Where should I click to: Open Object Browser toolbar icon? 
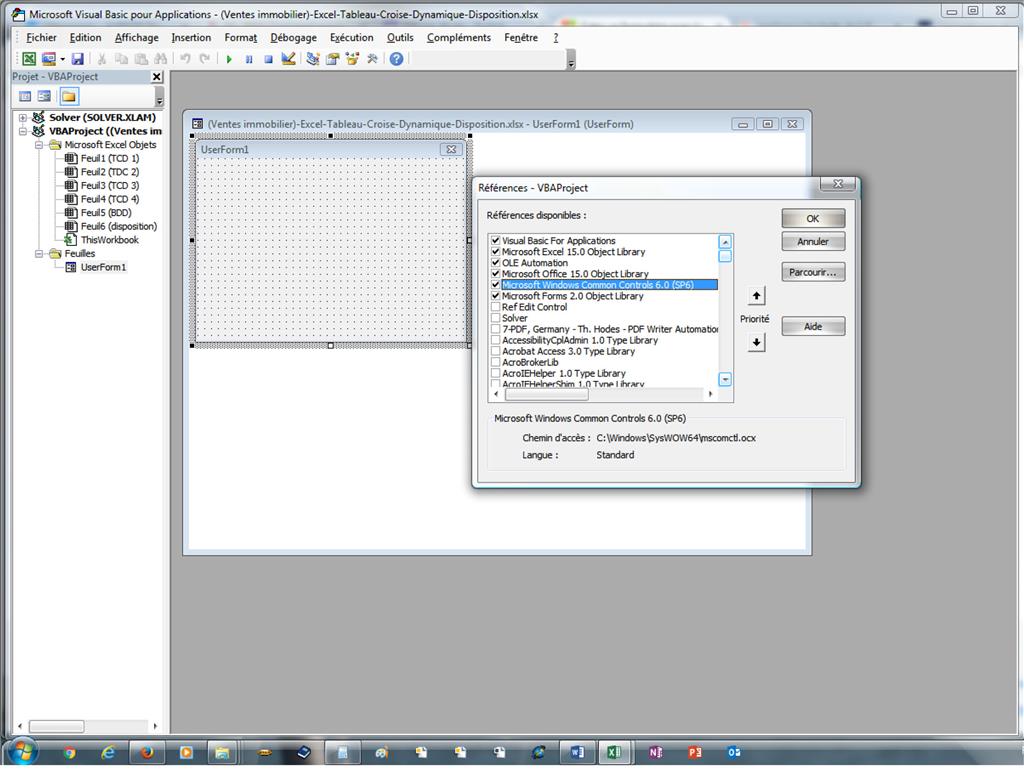point(353,59)
